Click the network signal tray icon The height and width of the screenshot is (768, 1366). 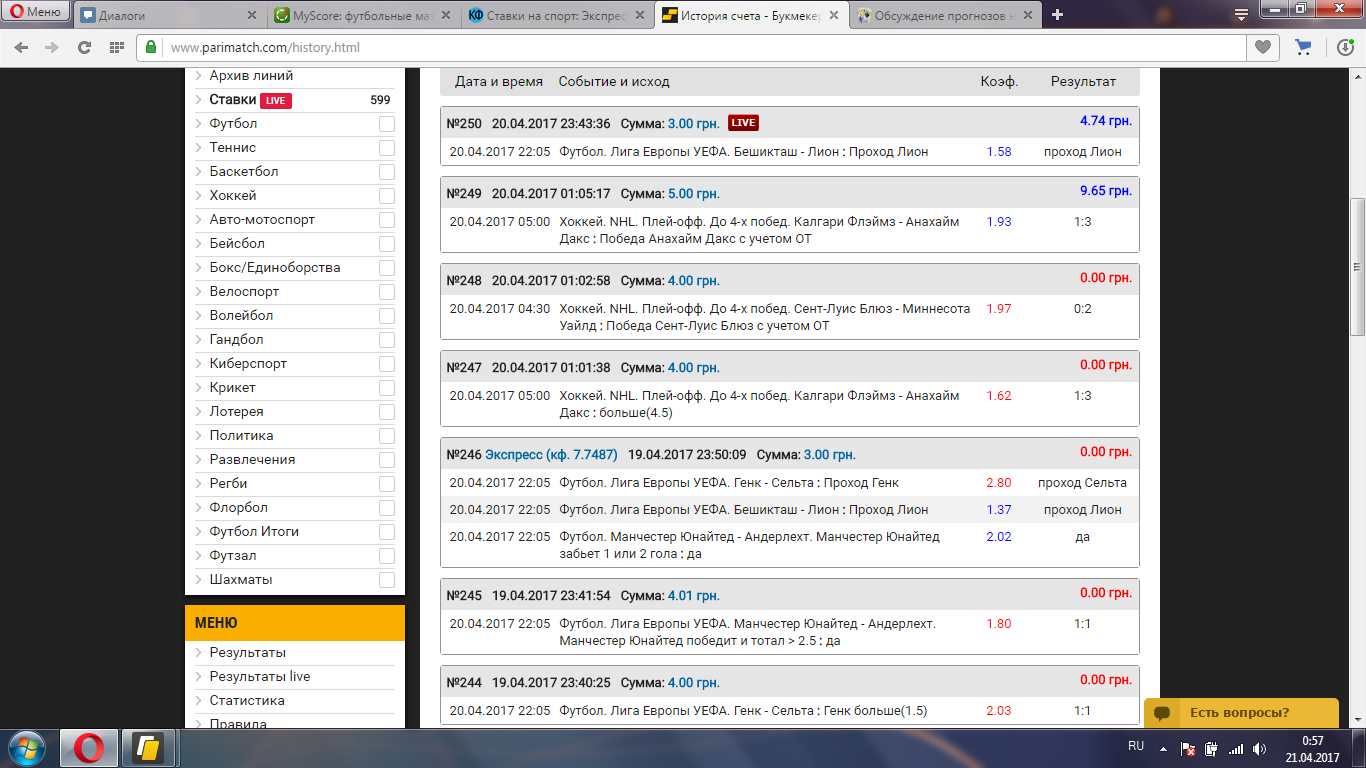[x=1235, y=748]
